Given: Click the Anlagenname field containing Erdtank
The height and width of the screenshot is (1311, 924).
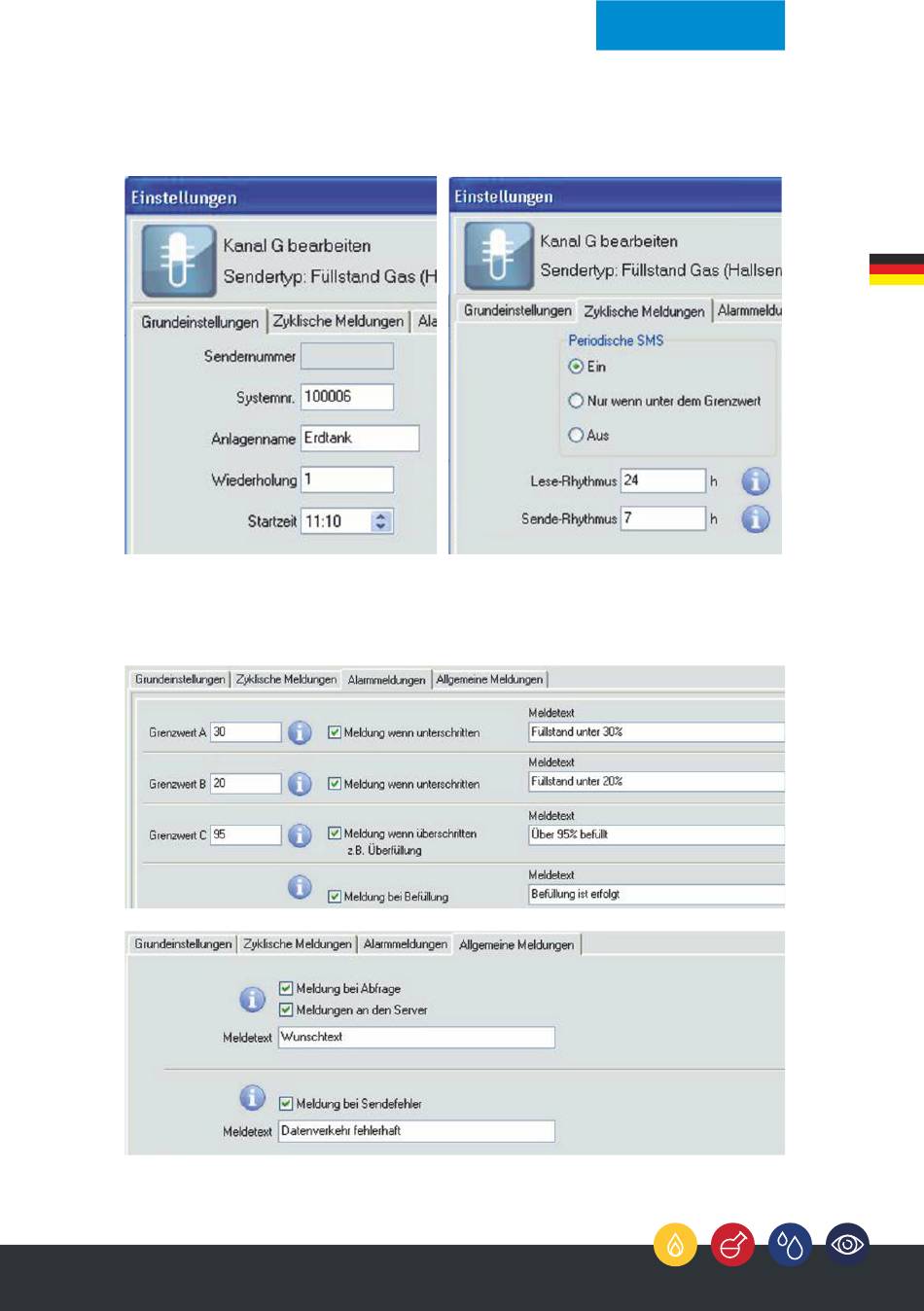Looking at the screenshot, I should tap(360, 439).
